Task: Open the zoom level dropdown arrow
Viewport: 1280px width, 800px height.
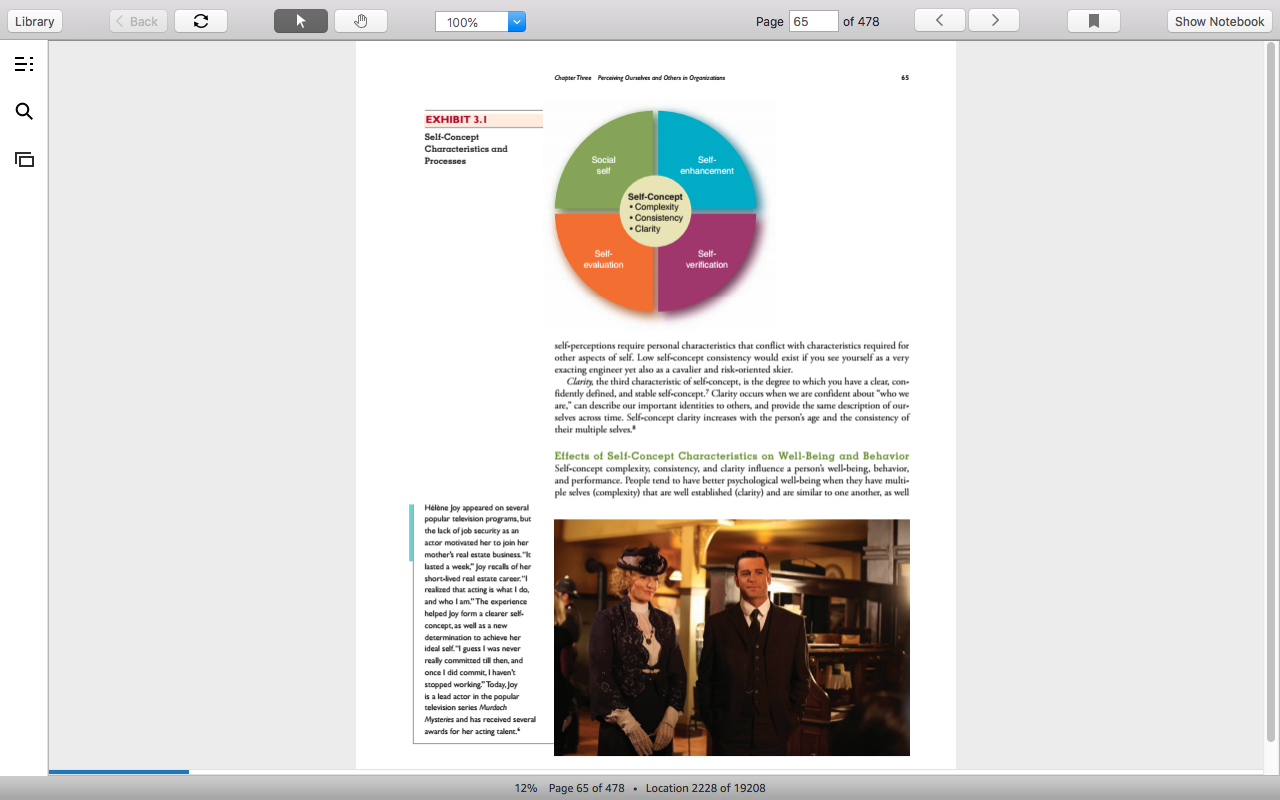Action: [517, 21]
